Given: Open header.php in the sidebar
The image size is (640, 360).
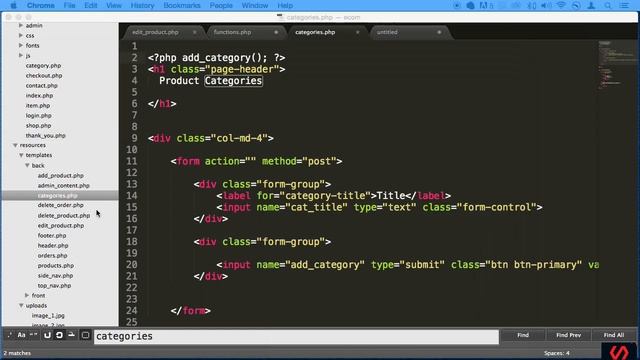Looking at the screenshot, I should point(53,245).
